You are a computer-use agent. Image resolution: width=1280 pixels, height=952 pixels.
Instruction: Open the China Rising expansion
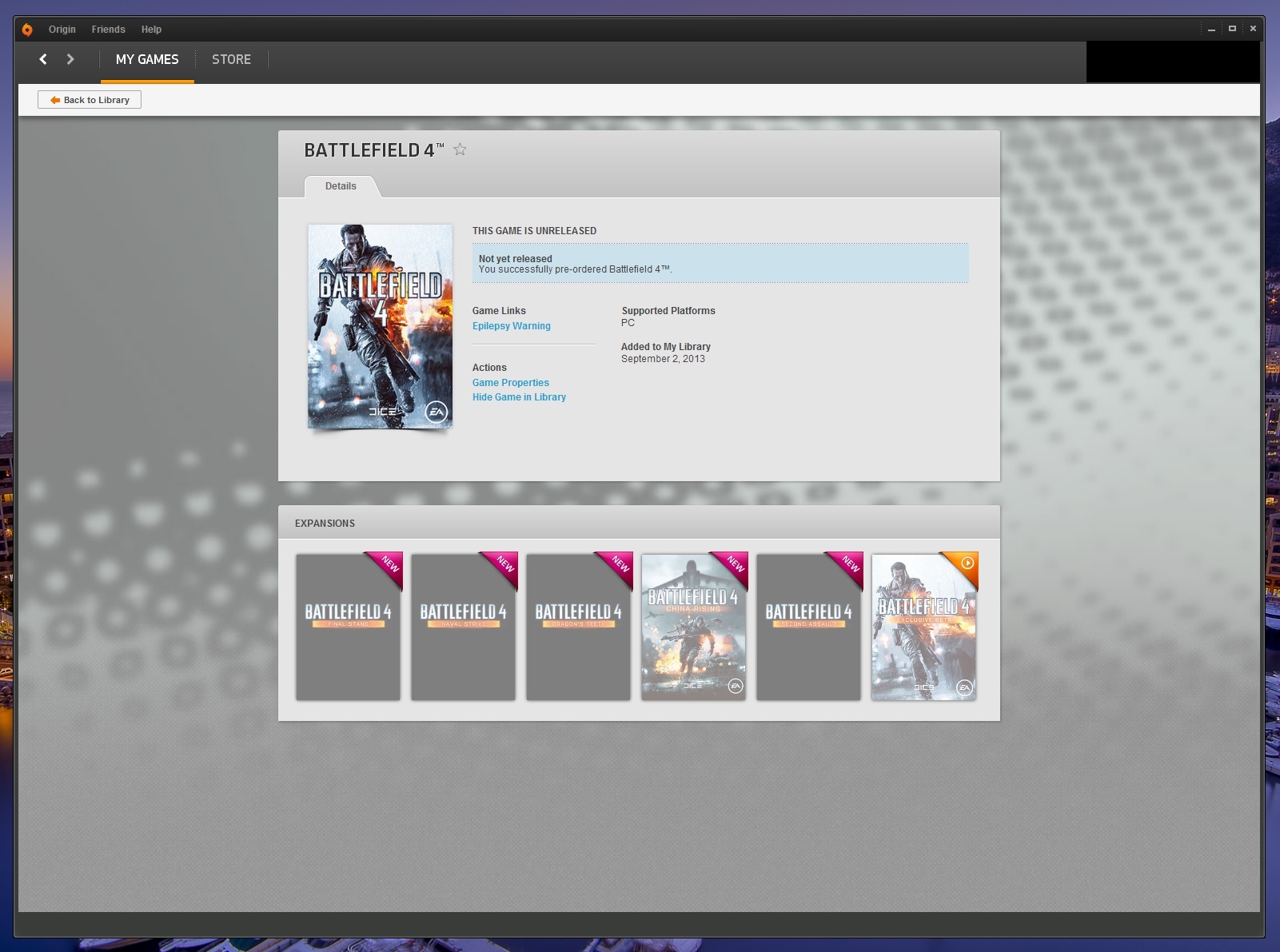pyautogui.click(x=693, y=627)
